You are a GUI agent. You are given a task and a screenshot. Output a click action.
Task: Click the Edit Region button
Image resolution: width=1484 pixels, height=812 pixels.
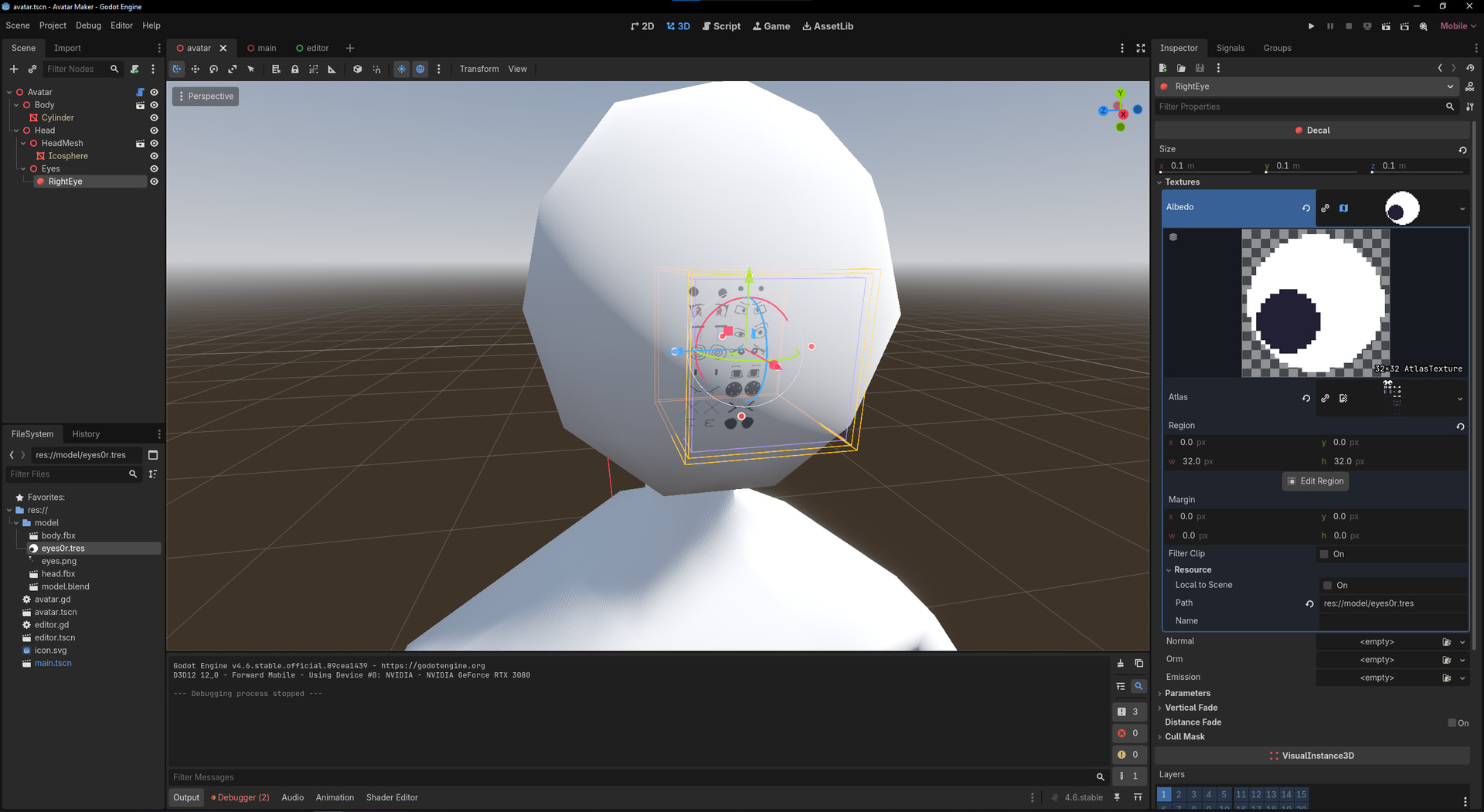[x=1315, y=481]
